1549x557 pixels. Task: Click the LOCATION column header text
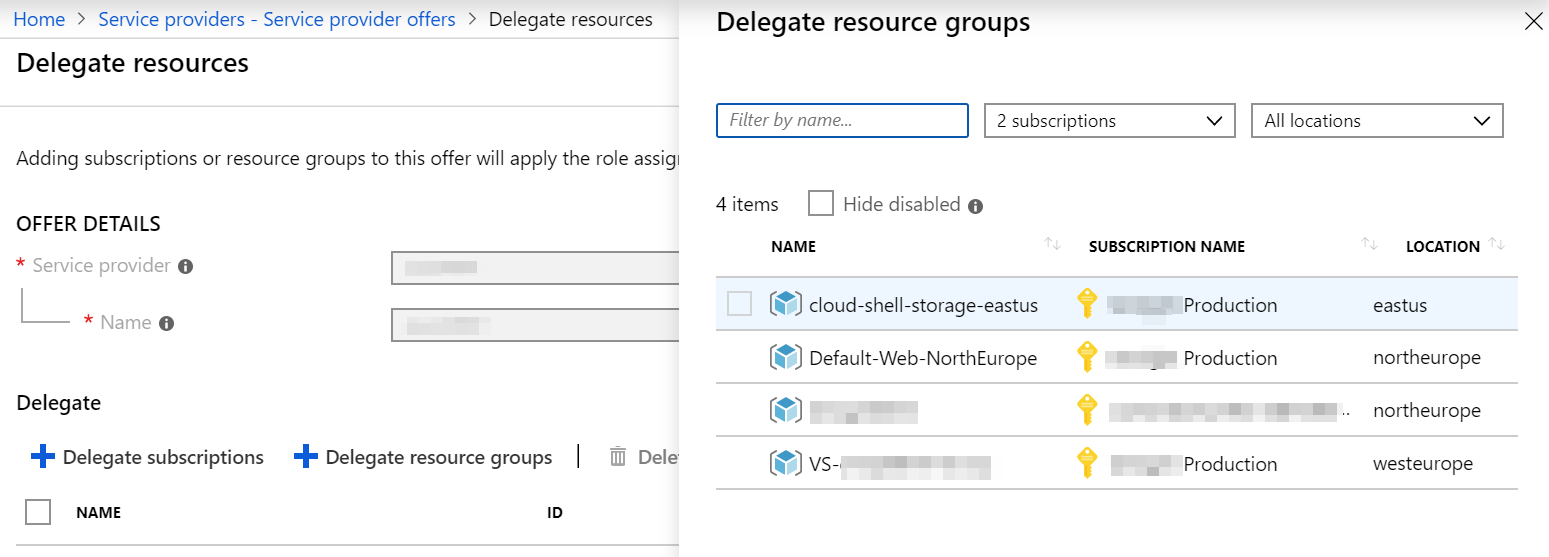1442,246
